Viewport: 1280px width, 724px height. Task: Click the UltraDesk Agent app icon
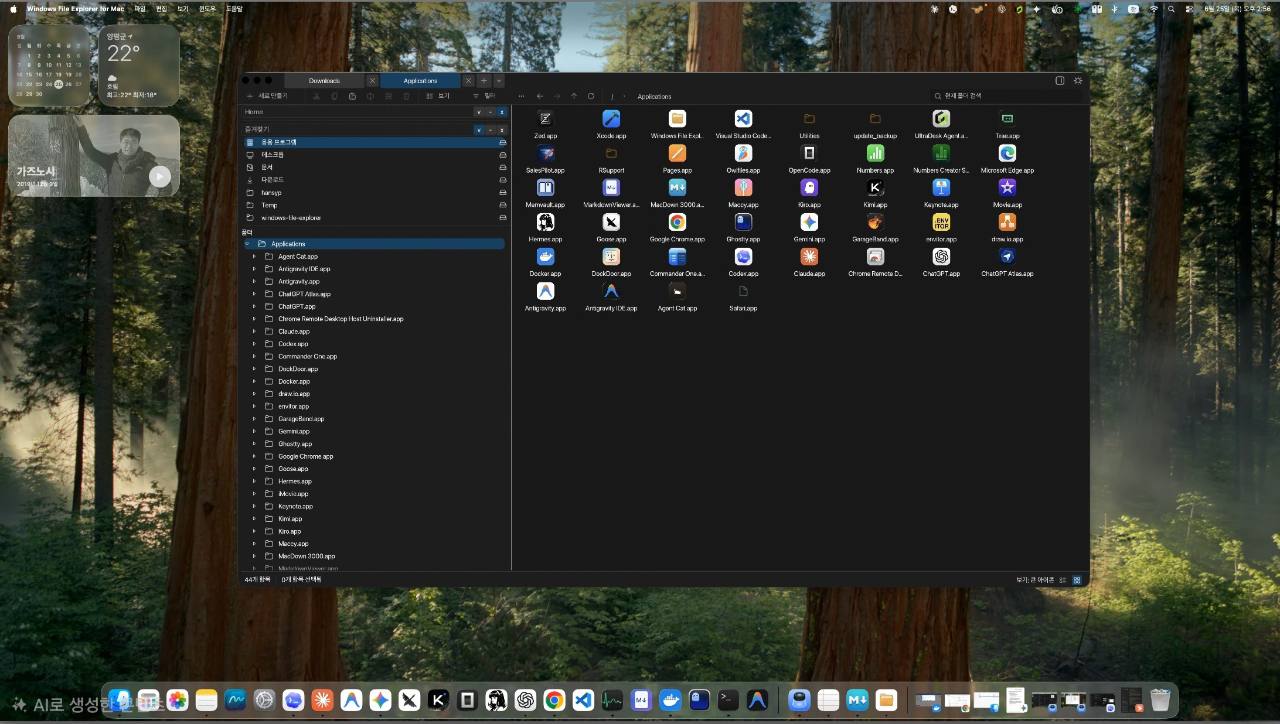pos(941,119)
